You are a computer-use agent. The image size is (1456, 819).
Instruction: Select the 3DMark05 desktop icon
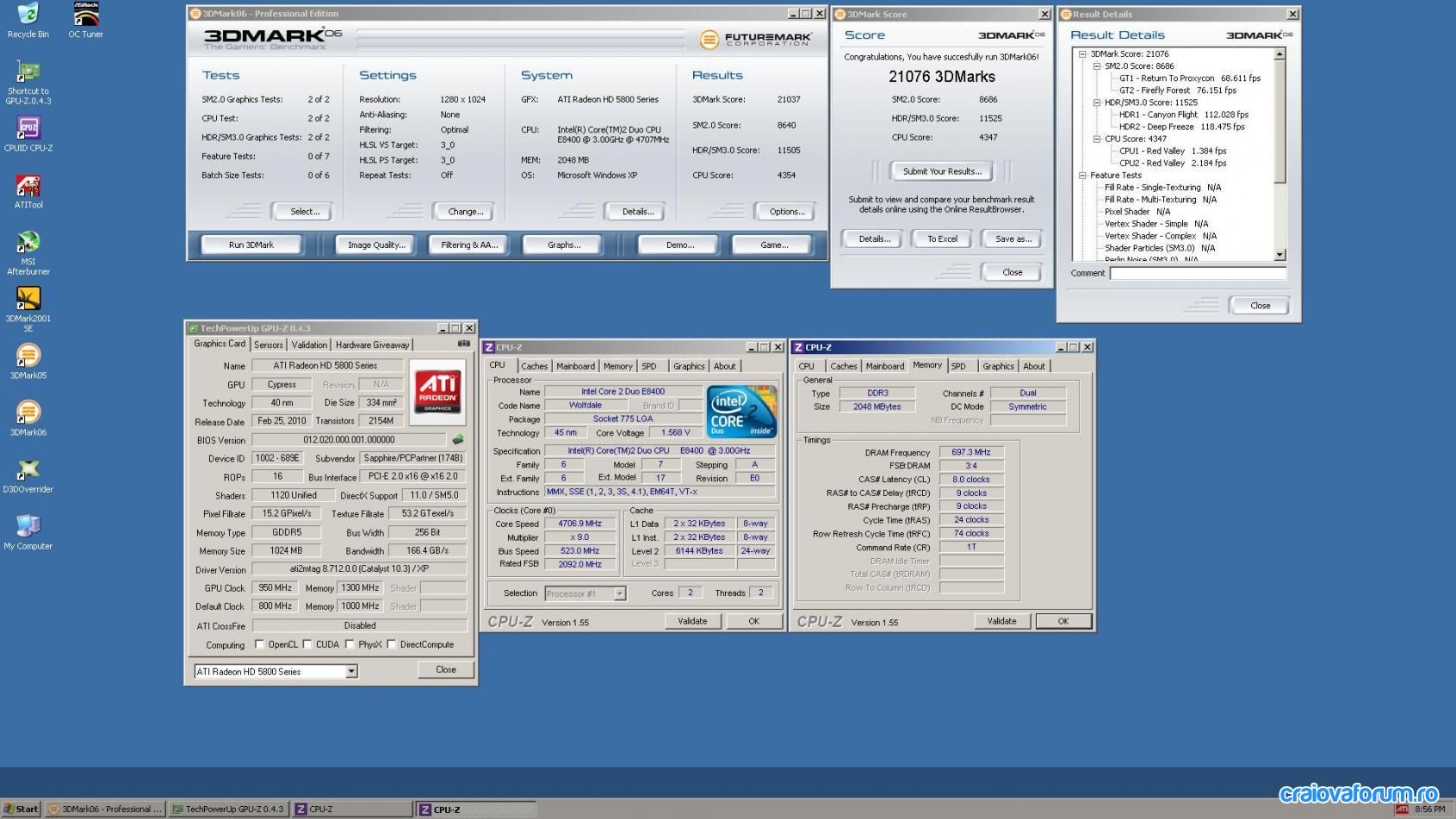tap(28, 362)
